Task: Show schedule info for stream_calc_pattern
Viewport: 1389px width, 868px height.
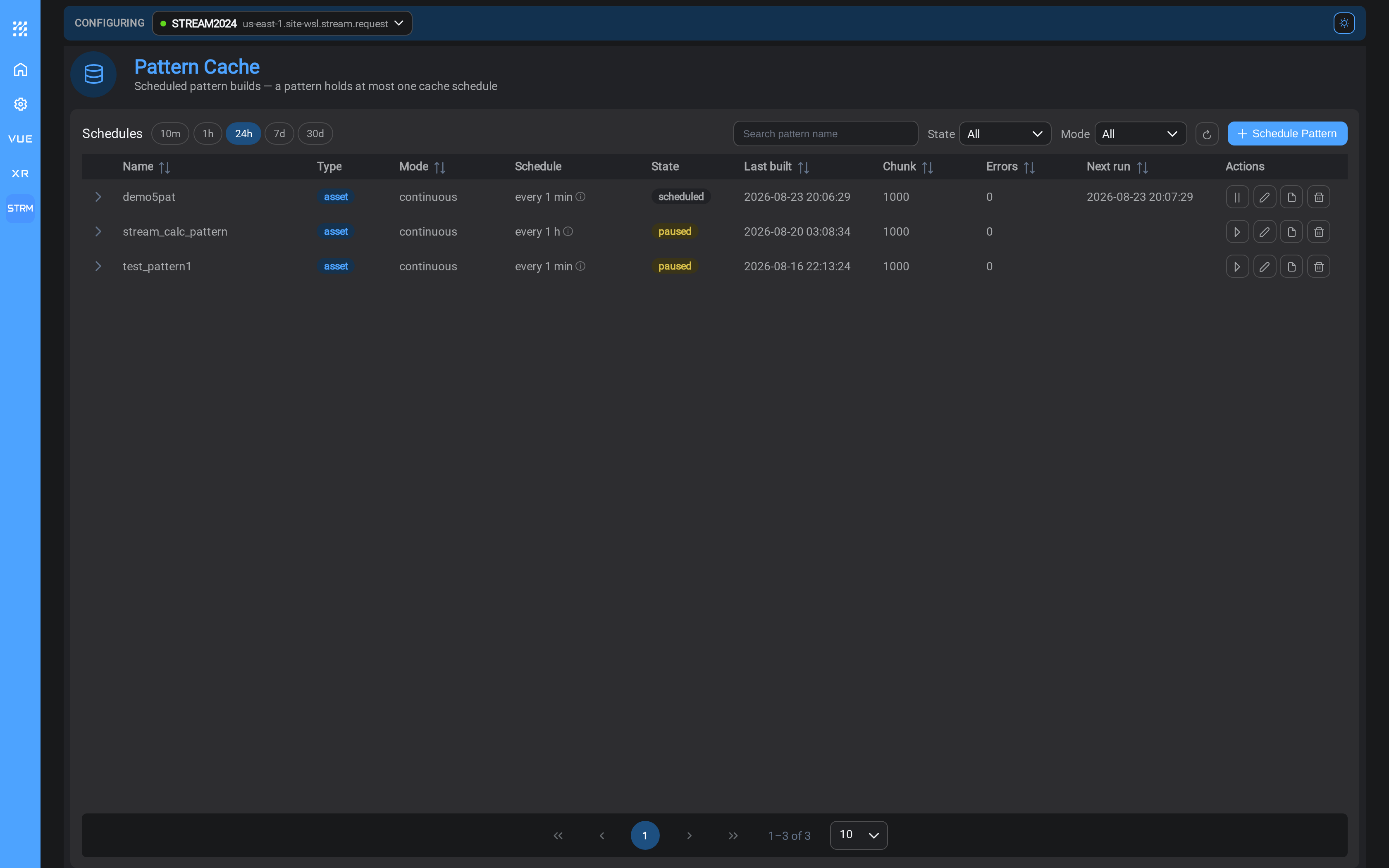Action: (x=568, y=231)
